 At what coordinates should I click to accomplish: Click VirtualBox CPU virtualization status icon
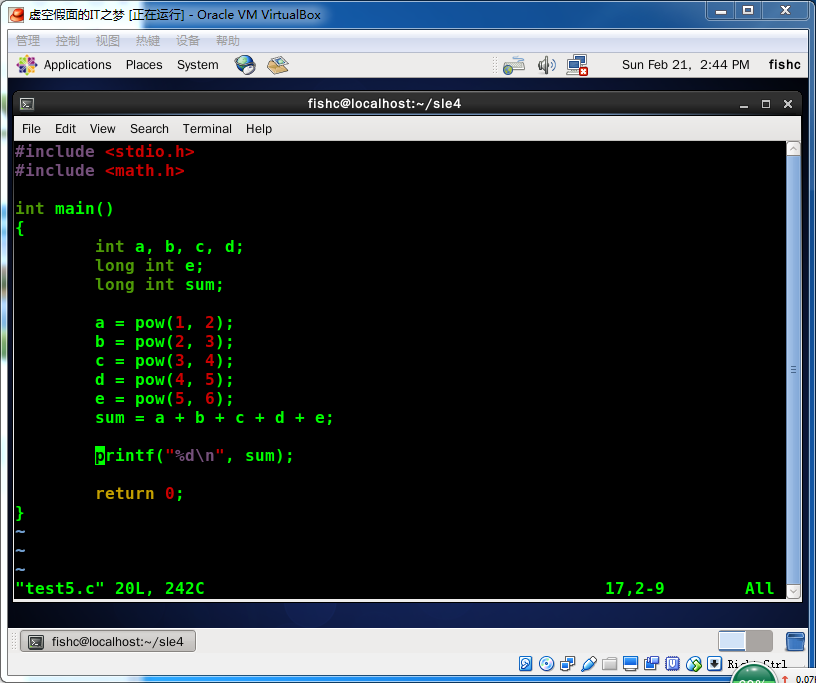[x=673, y=664]
